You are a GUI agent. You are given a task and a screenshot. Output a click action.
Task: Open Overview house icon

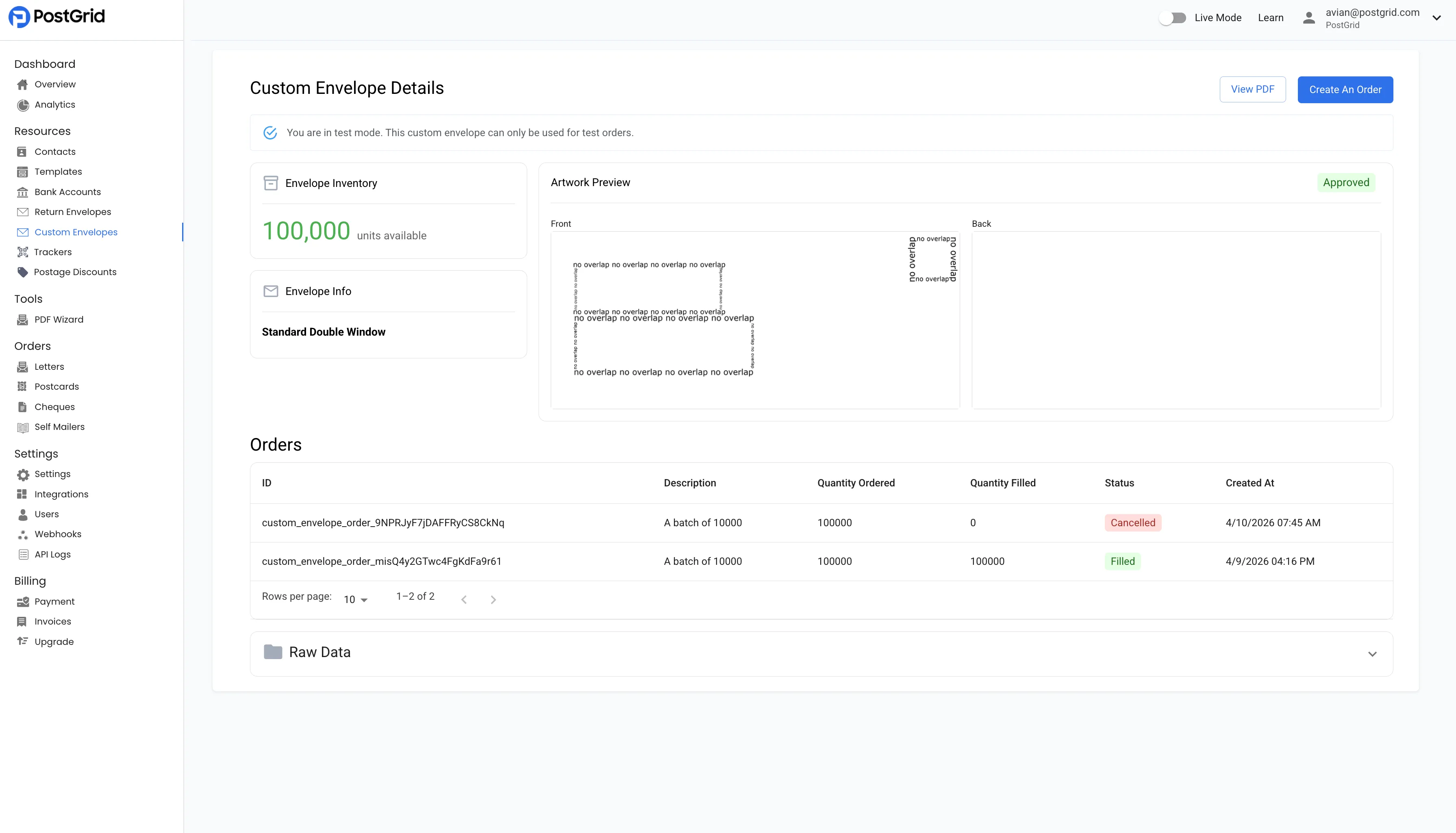tap(22, 85)
